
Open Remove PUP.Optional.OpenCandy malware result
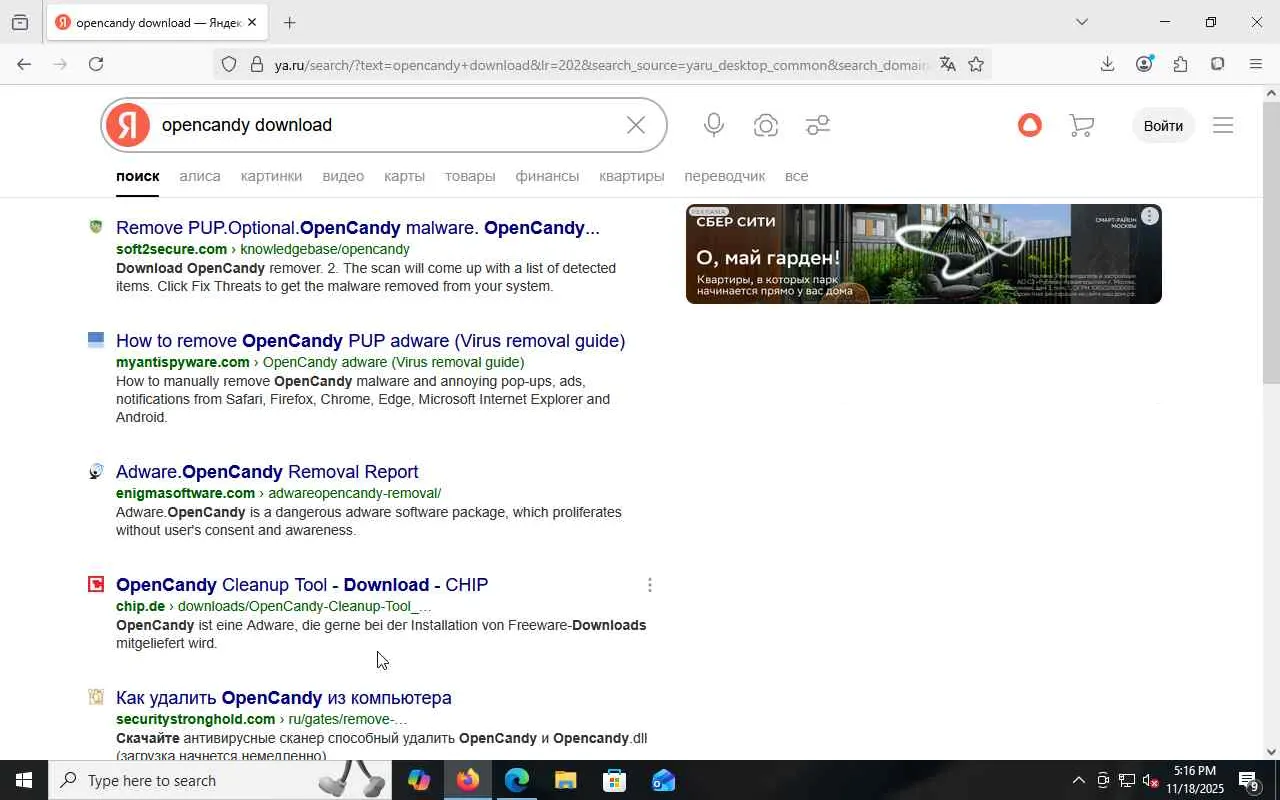click(x=358, y=228)
